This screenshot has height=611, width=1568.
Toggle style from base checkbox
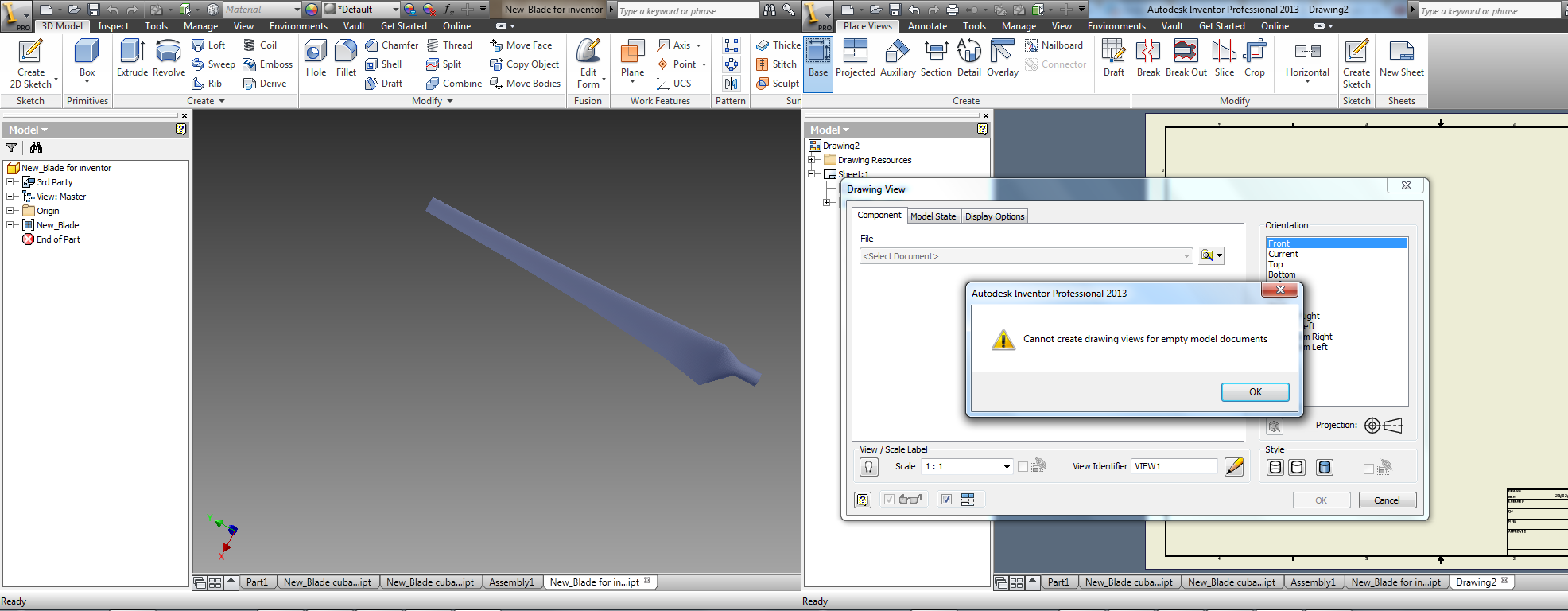1368,469
